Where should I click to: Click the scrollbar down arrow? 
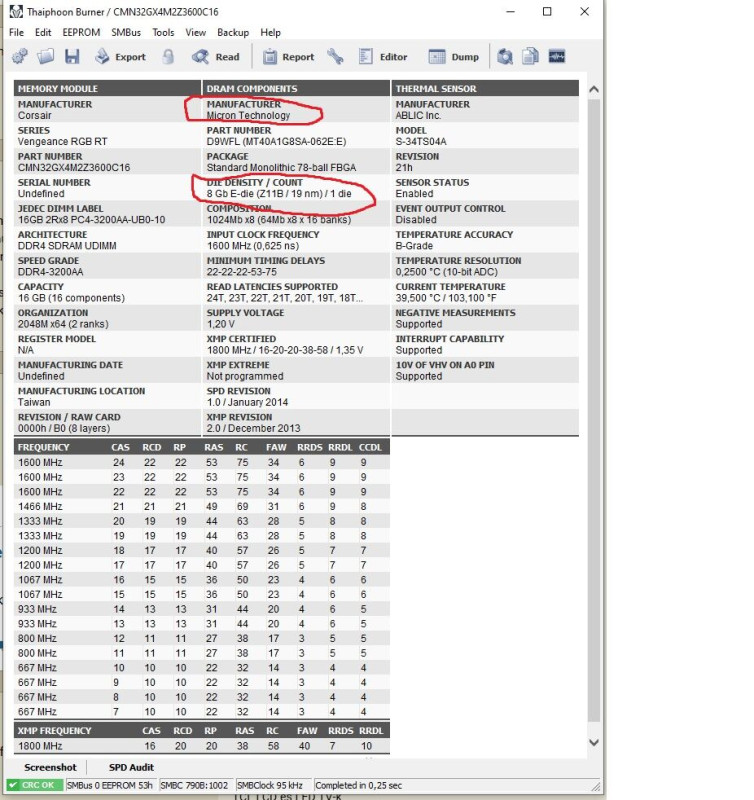(593, 743)
